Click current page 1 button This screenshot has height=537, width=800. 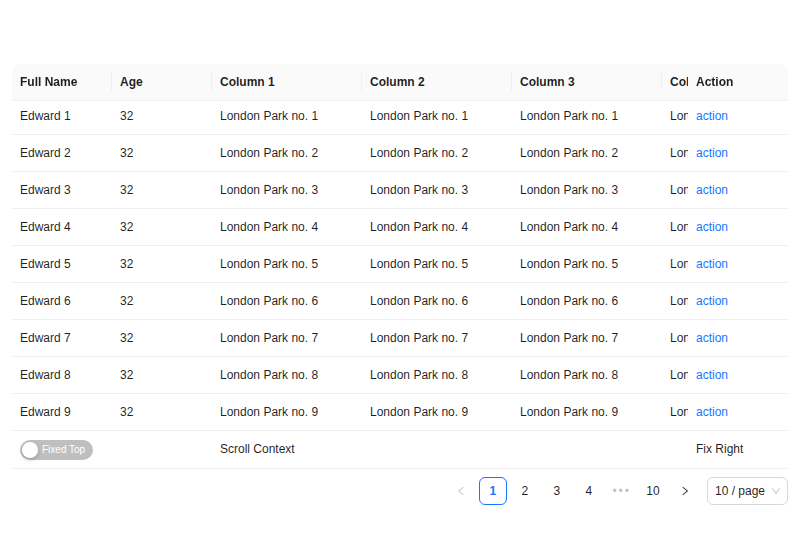493,491
